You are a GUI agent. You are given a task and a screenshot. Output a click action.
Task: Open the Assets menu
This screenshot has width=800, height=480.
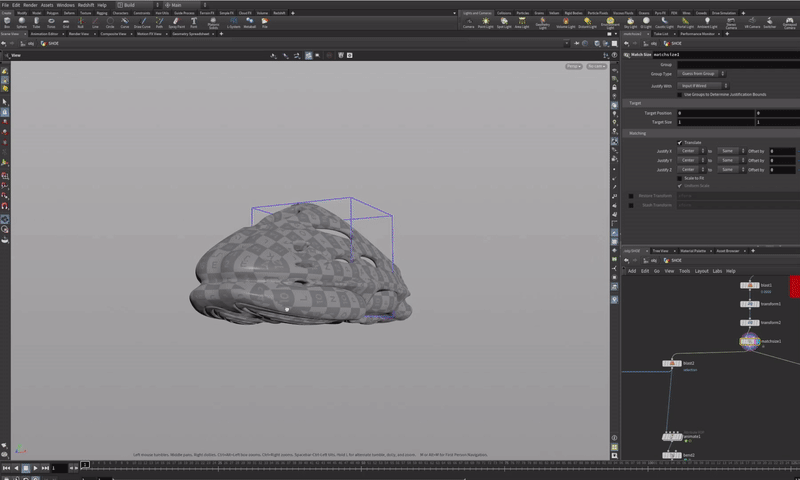(47, 5)
